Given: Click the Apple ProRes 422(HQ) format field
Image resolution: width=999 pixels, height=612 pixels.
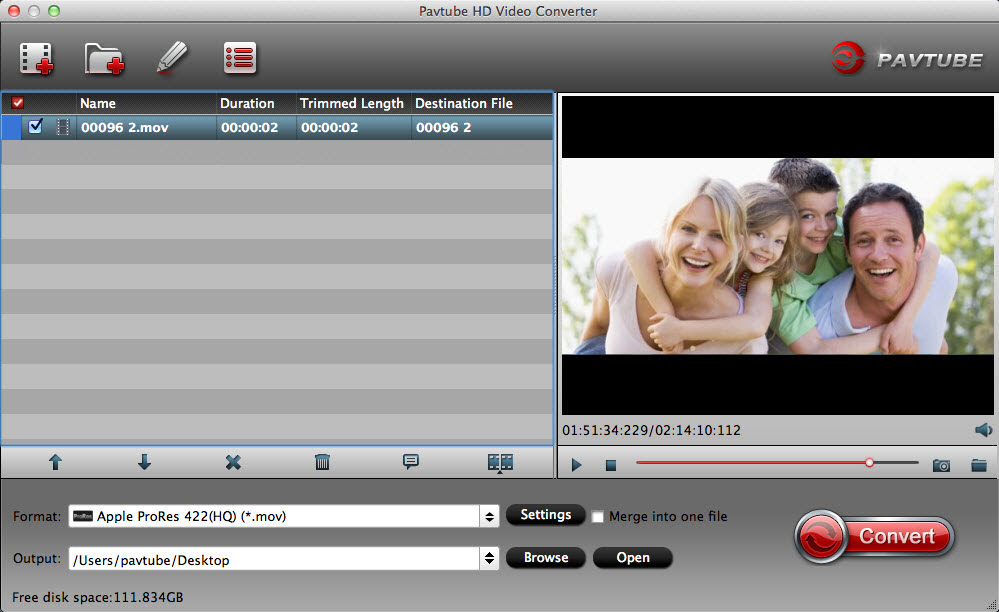Looking at the screenshot, I should pyautogui.click(x=275, y=516).
